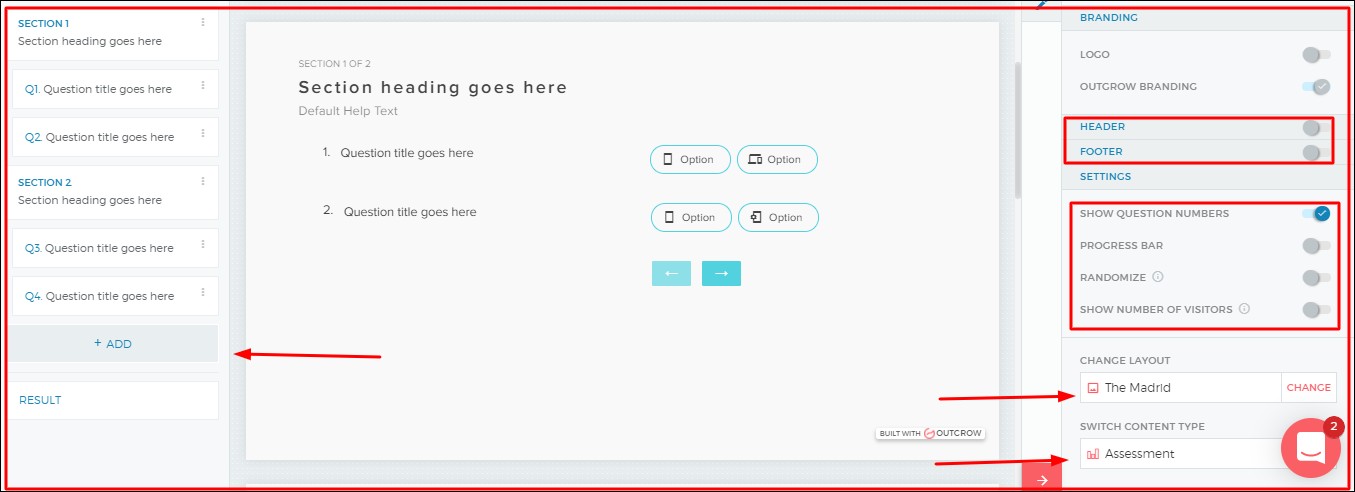Turn off Show Question Numbers
The width and height of the screenshot is (1355, 492).
pos(1316,214)
